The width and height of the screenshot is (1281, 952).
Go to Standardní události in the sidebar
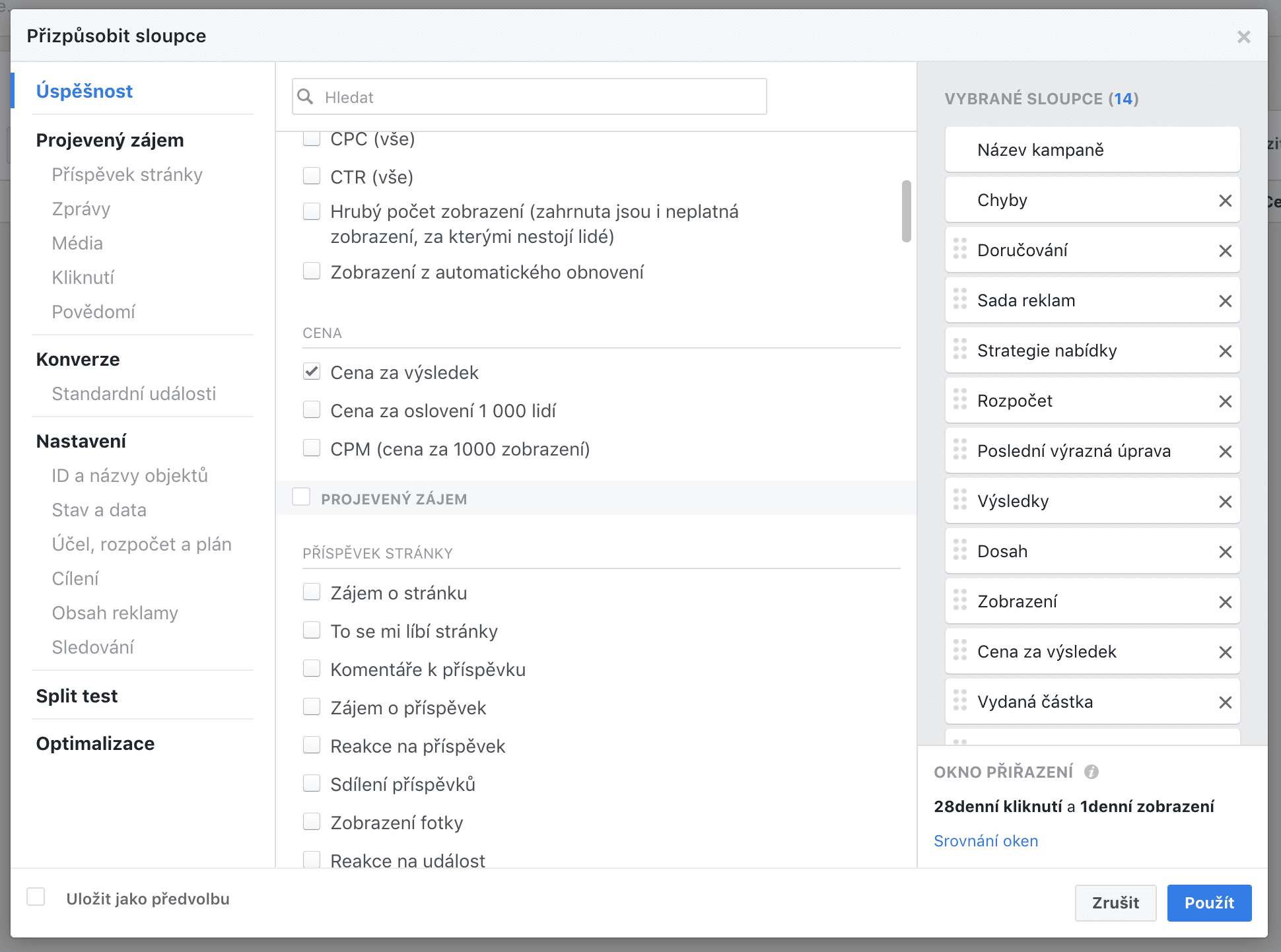point(133,393)
